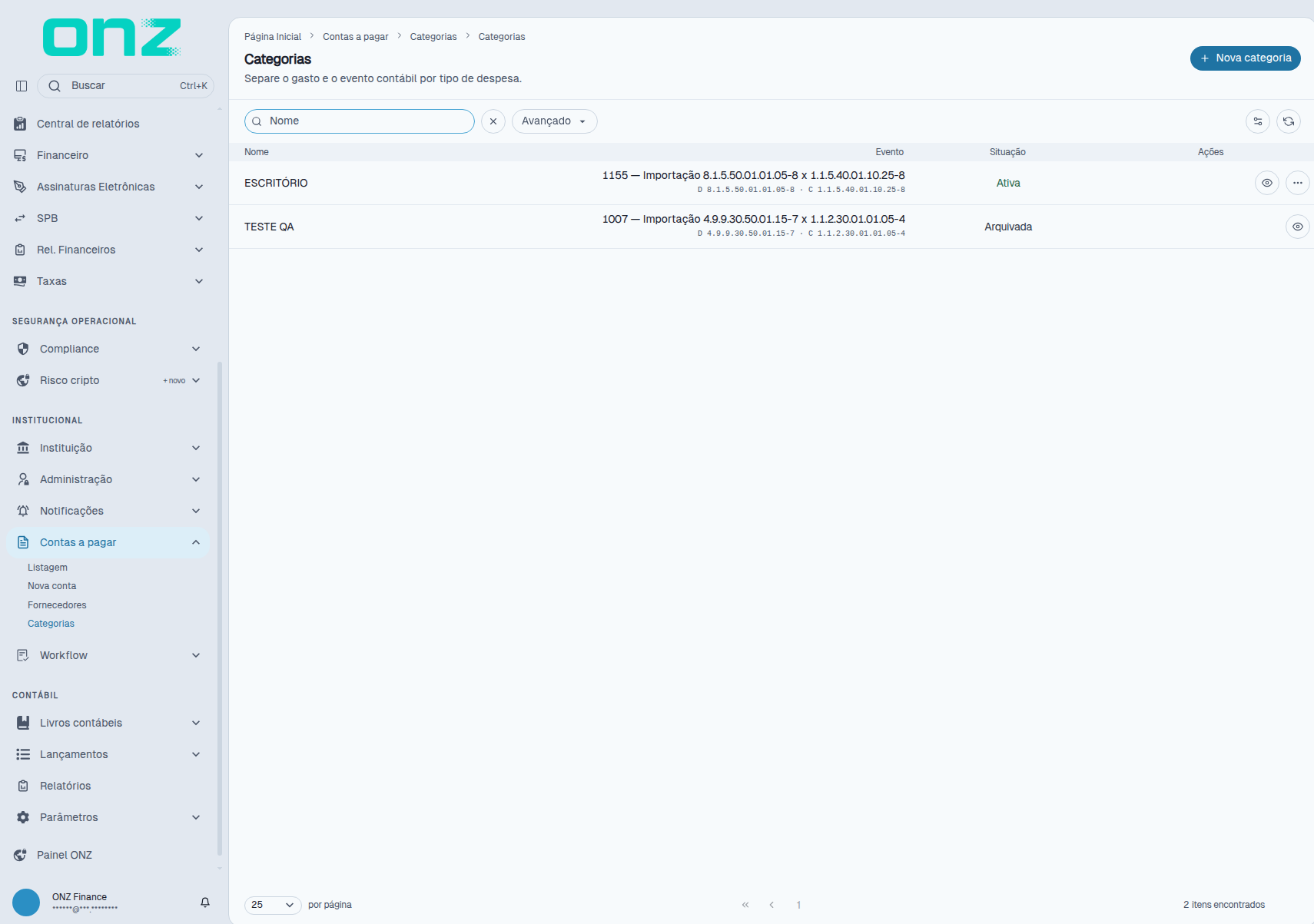Open Fornecedores submenu item

[57, 605]
